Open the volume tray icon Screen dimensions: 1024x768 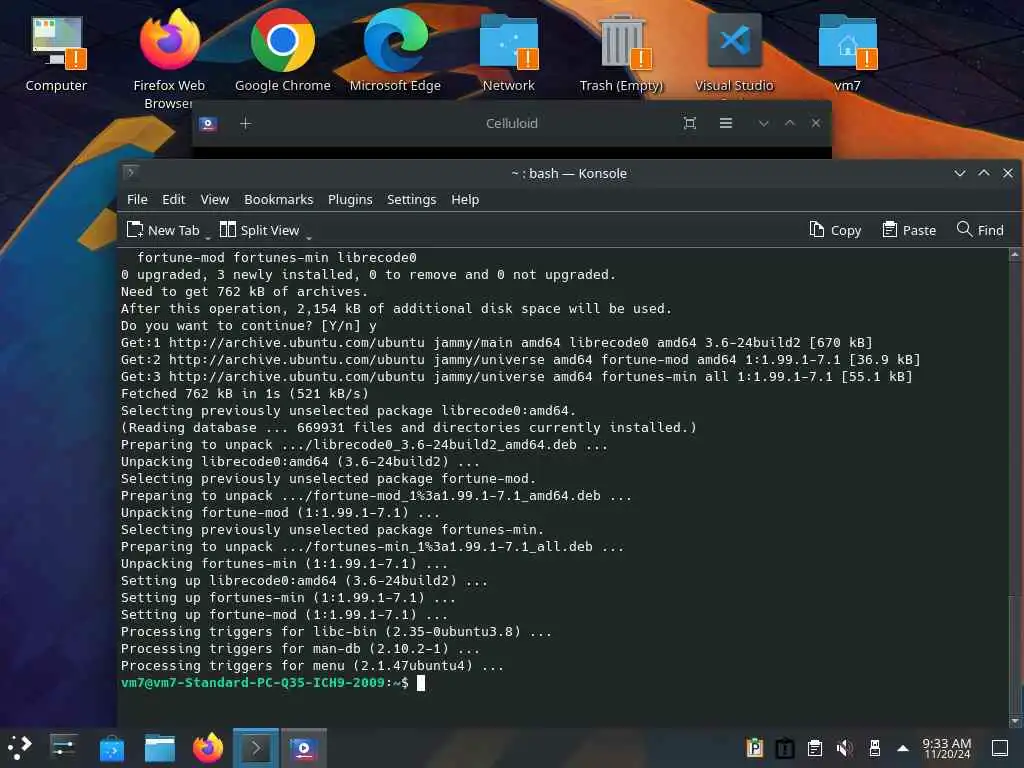click(844, 748)
